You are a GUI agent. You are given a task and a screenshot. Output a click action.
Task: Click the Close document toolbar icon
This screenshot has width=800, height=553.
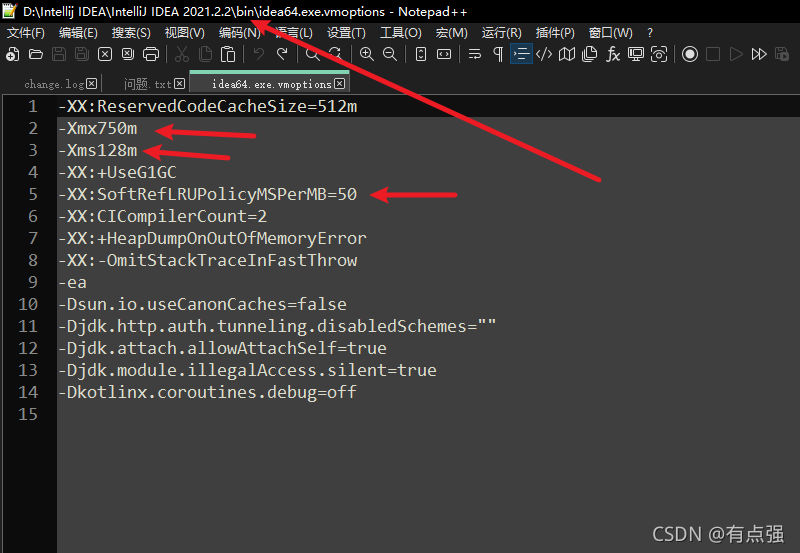coord(105,54)
